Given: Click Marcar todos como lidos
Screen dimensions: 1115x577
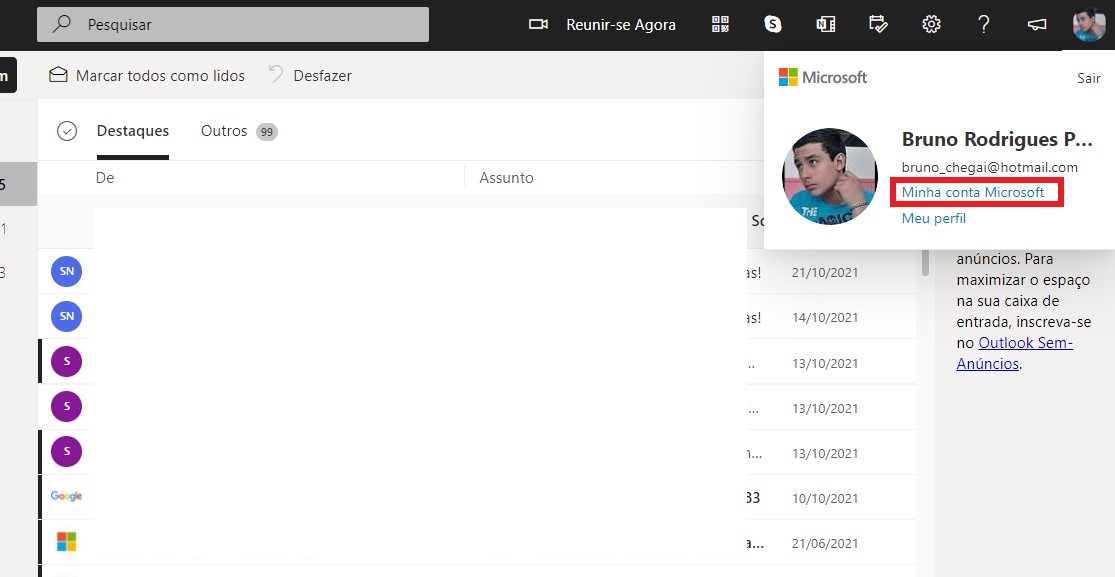Looking at the screenshot, I should click(x=160, y=75).
